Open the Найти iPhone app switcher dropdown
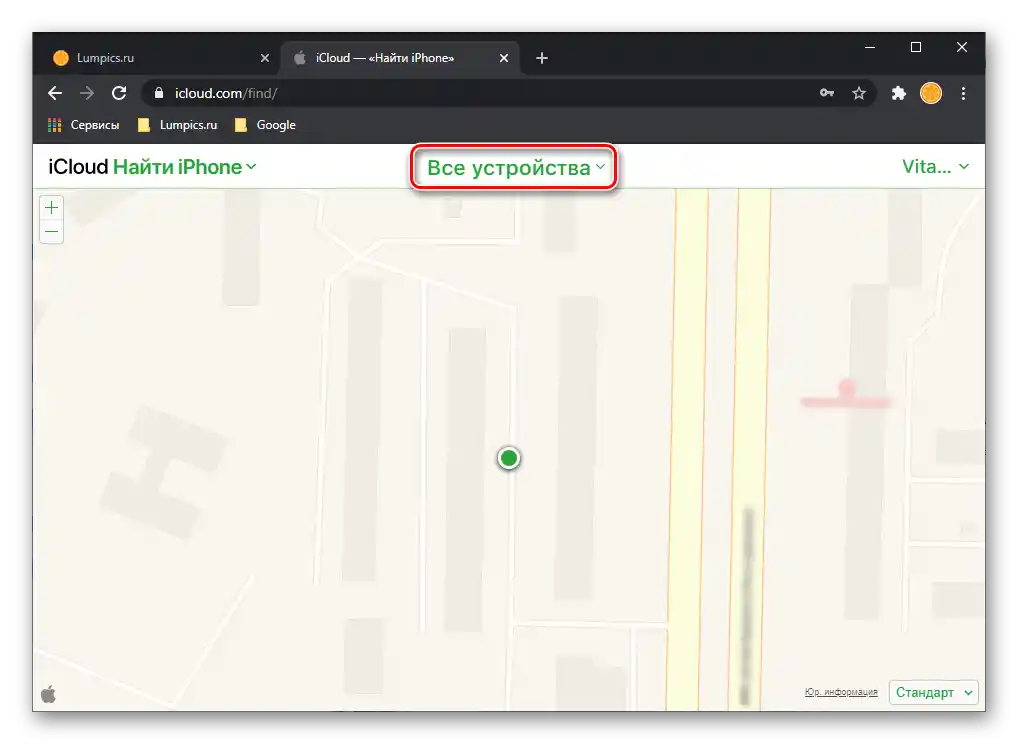Image resolution: width=1018 pixels, height=744 pixels. click(184, 167)
